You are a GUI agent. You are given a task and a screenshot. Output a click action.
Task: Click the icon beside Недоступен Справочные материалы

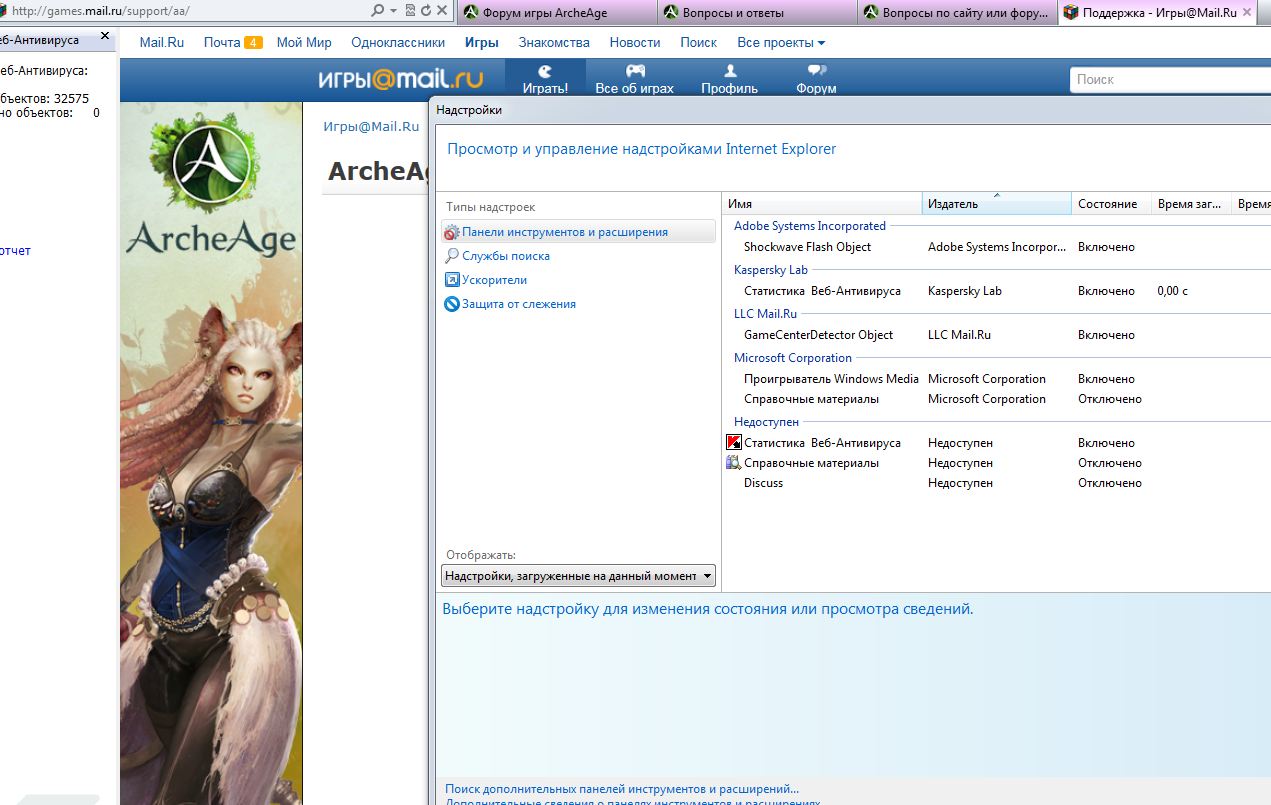tap(733, 462)
